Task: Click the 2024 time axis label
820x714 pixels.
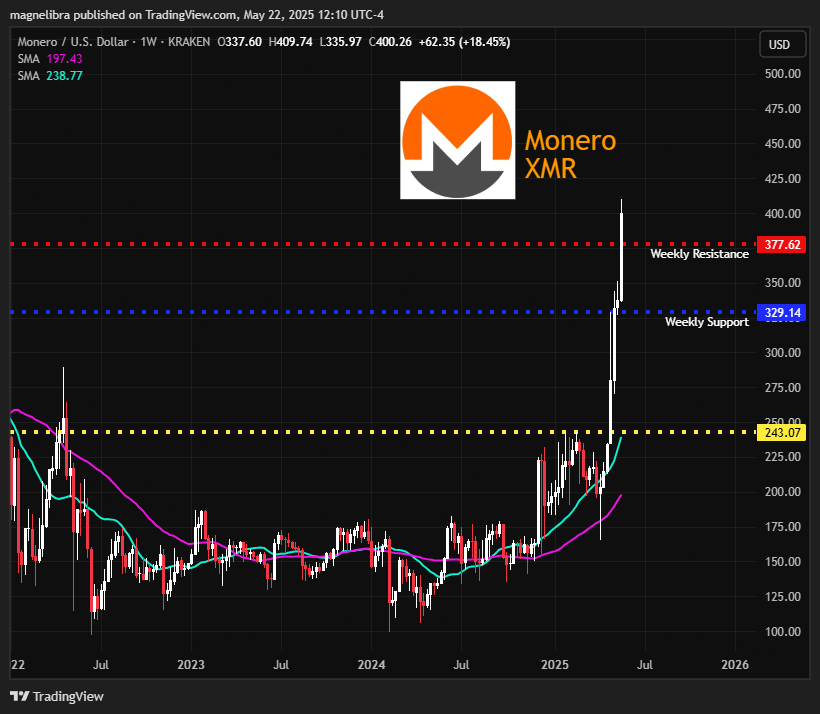Action: 371,665
